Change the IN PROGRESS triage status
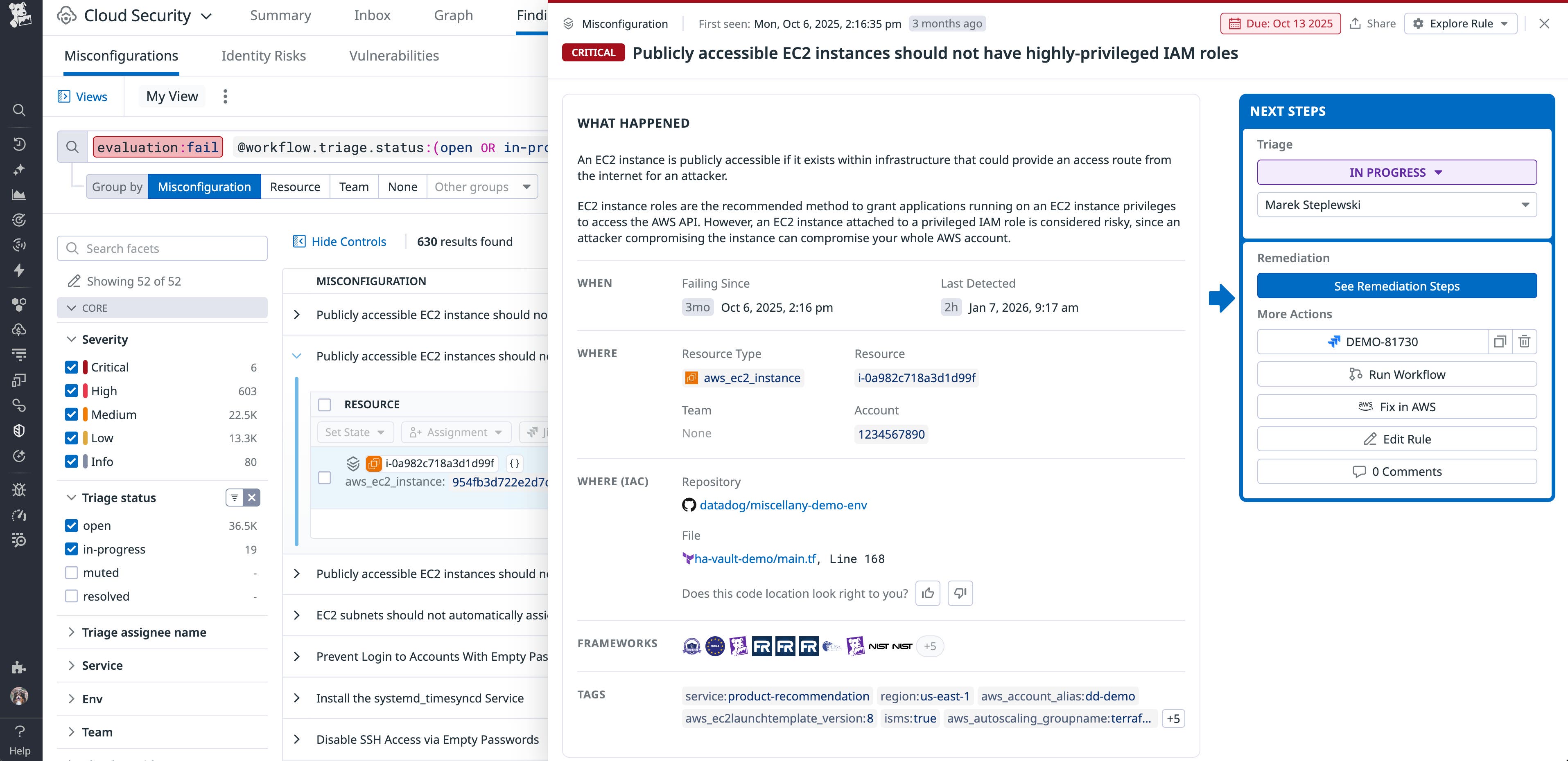The image size is (1568, 761). pos(1396,172)
